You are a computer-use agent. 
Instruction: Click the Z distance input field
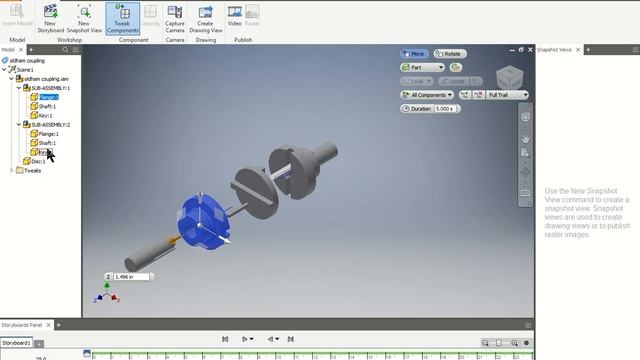131,277
